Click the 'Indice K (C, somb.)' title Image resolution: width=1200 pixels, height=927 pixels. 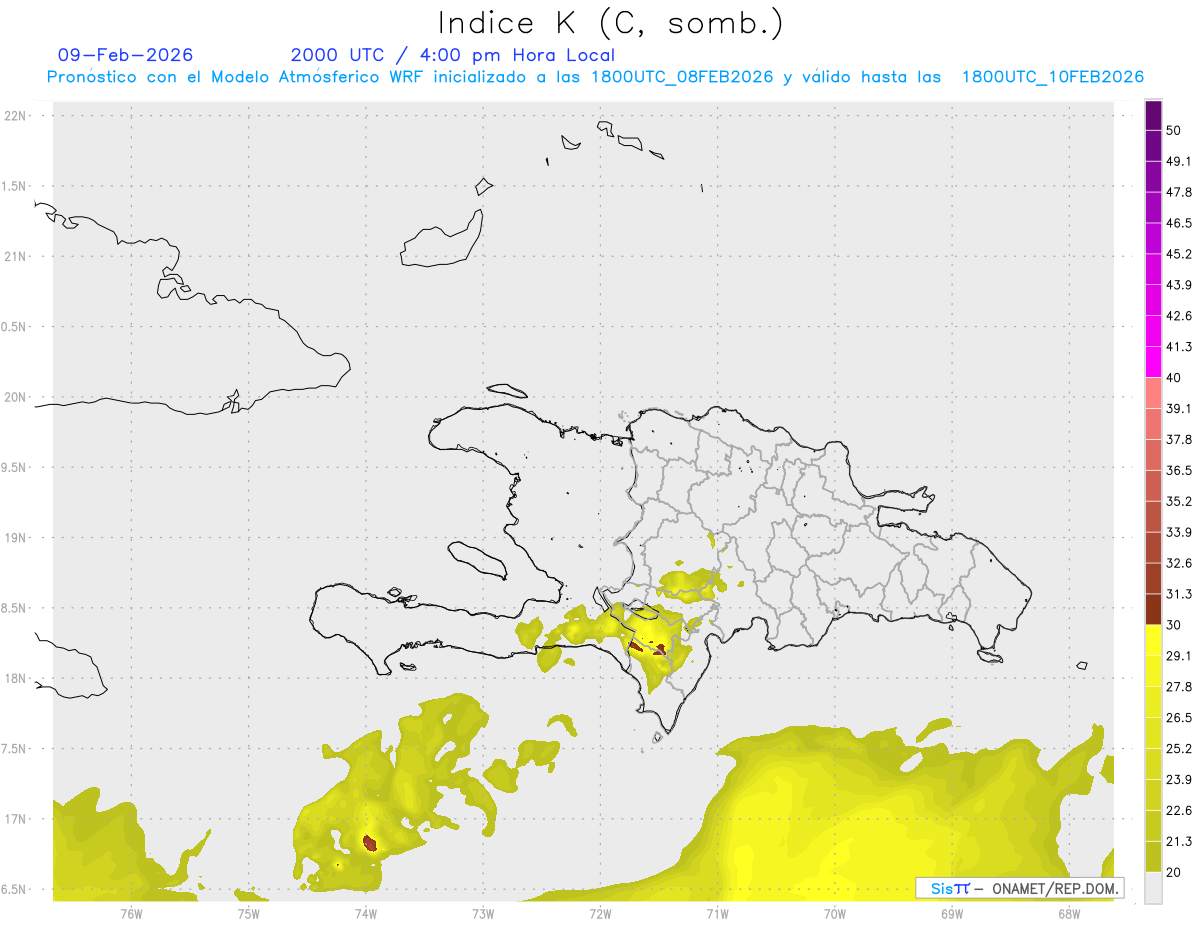pos(611,23)
